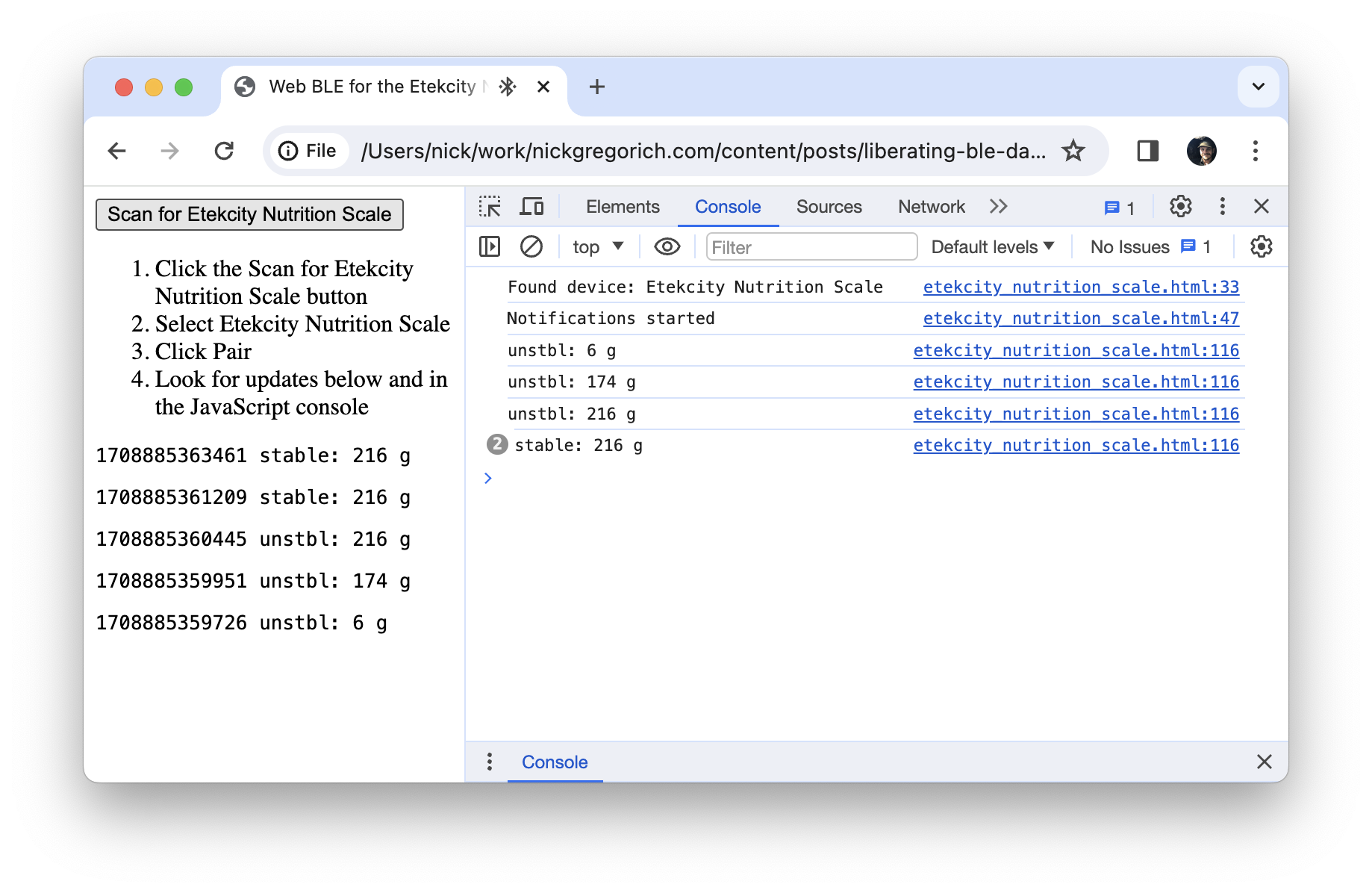The height and width of the screenshot is (893, 1372).
Task: Open source link etekcity_nutrition_scale.html:33
Action: click(x=1081, y=287)
